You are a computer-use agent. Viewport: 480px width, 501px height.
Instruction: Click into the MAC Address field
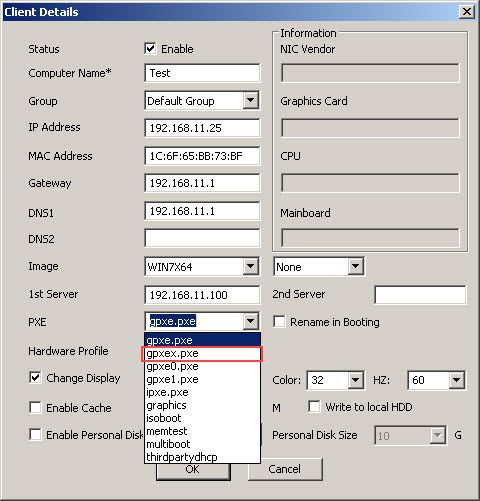point(202,156)
